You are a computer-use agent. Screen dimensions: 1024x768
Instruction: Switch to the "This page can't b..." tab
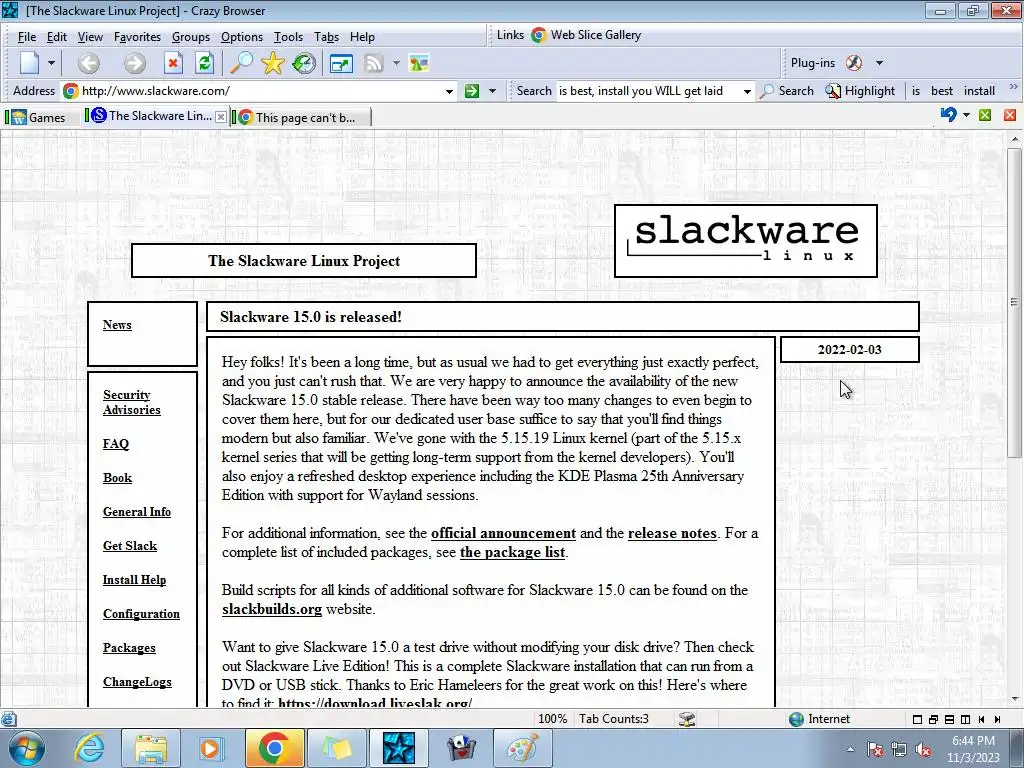tap(301, 118)
